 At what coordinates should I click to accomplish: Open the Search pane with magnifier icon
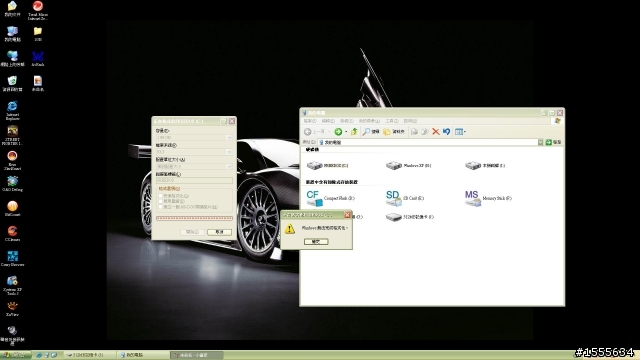tap(371, 131)
